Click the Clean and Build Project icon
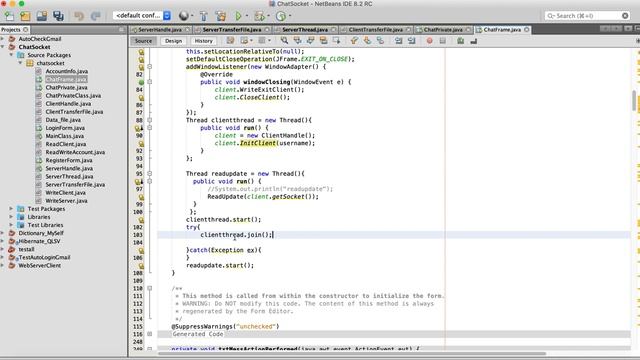This screenshot has width=640, height=360. 221,16
